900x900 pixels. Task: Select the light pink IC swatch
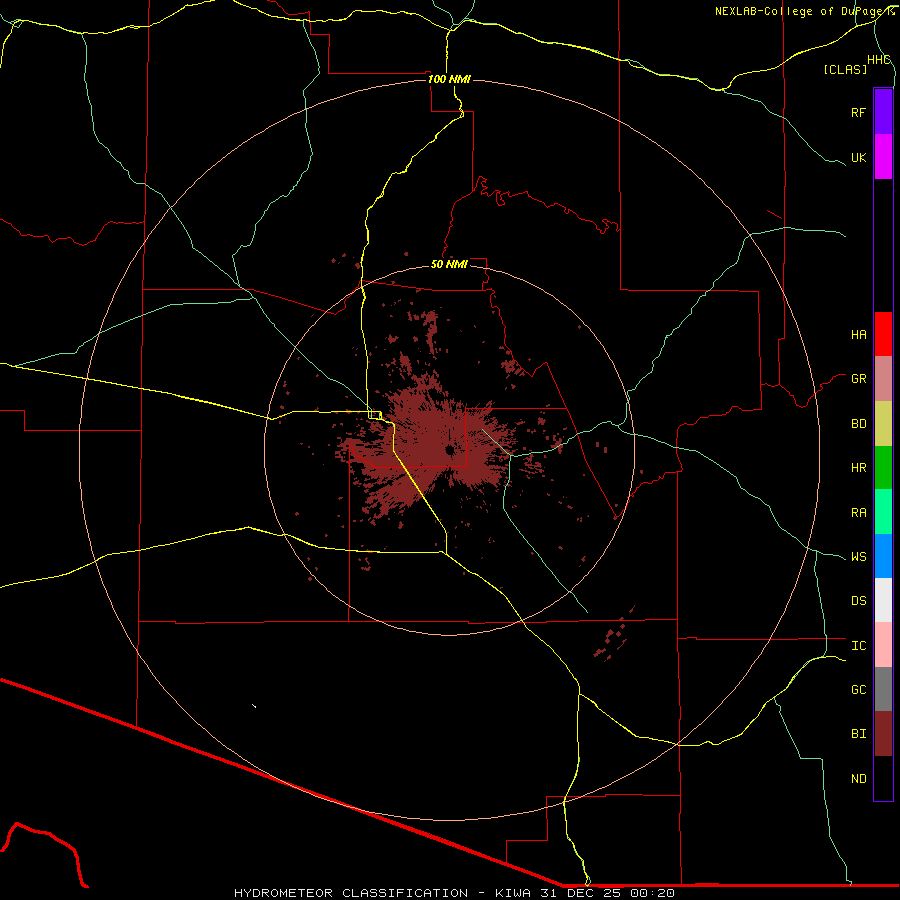click(x=883, y=645)
